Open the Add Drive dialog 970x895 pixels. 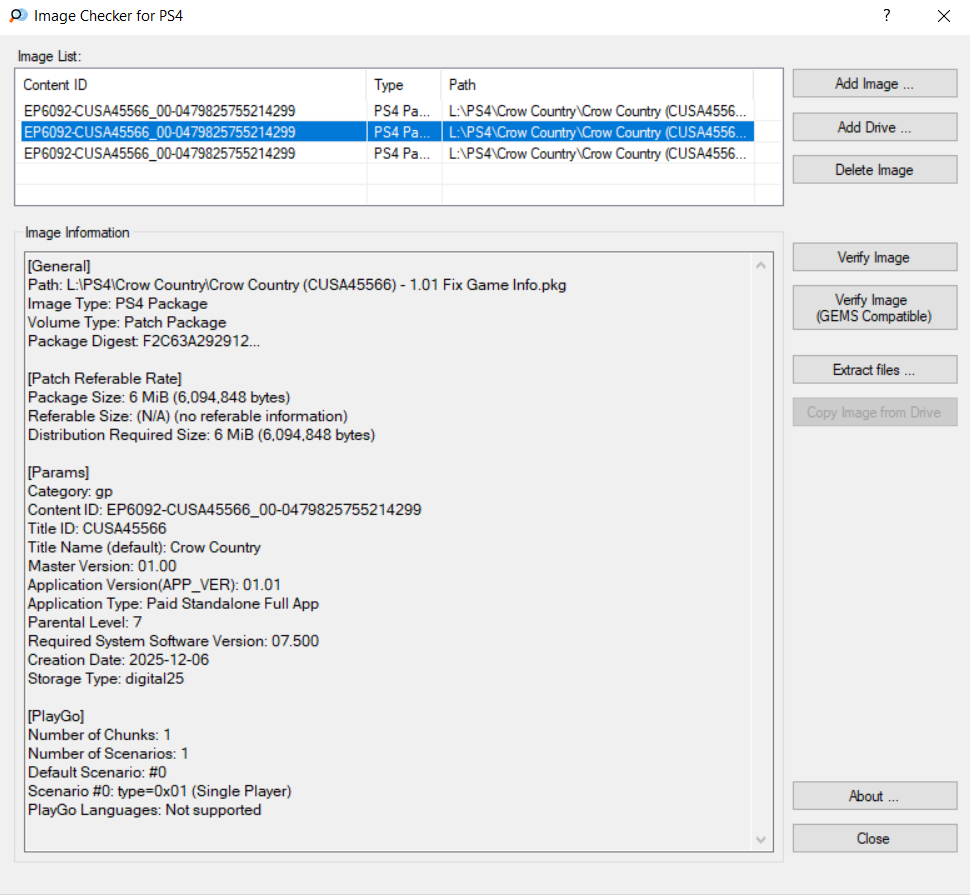click(x=874, y=127)
